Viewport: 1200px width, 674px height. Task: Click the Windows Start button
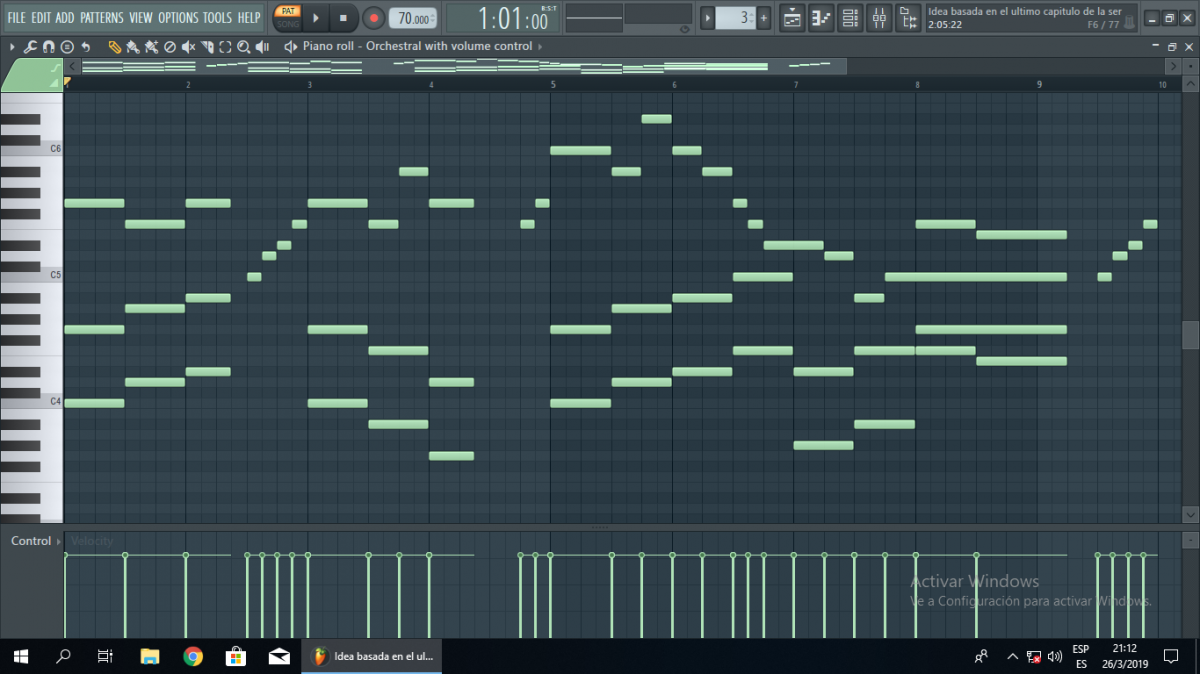click(20, 656)
